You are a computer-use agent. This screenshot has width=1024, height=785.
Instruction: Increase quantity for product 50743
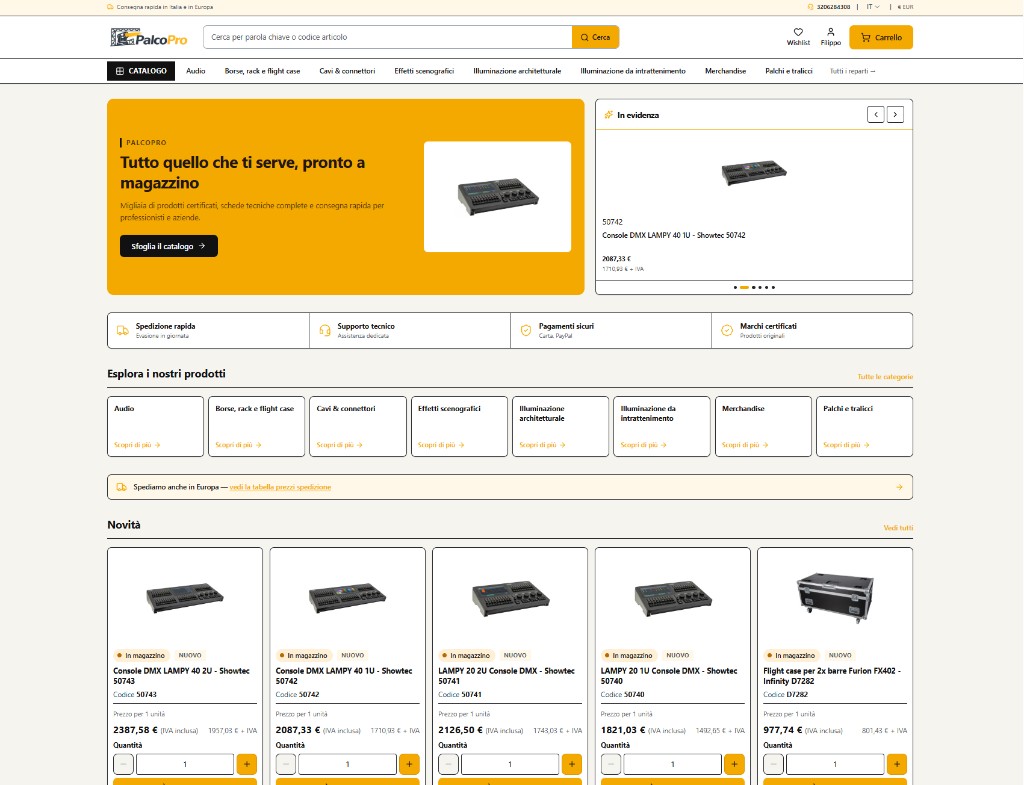(x=247, y=764)
